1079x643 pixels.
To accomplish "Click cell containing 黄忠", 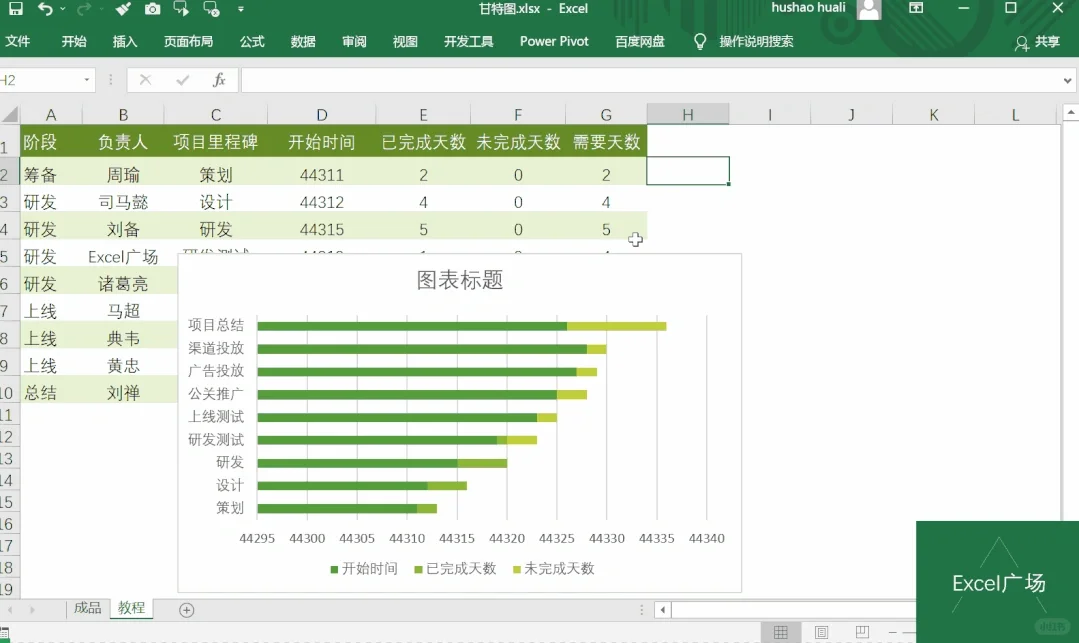I will 123,366.
